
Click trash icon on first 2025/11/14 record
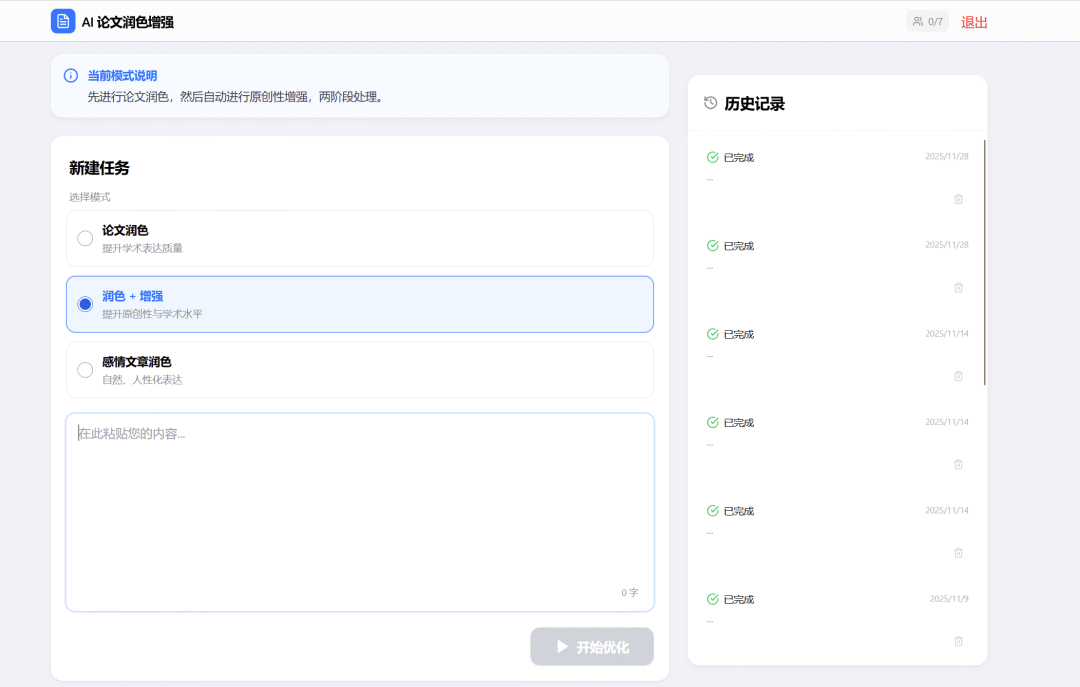click(x=958, y=376)
